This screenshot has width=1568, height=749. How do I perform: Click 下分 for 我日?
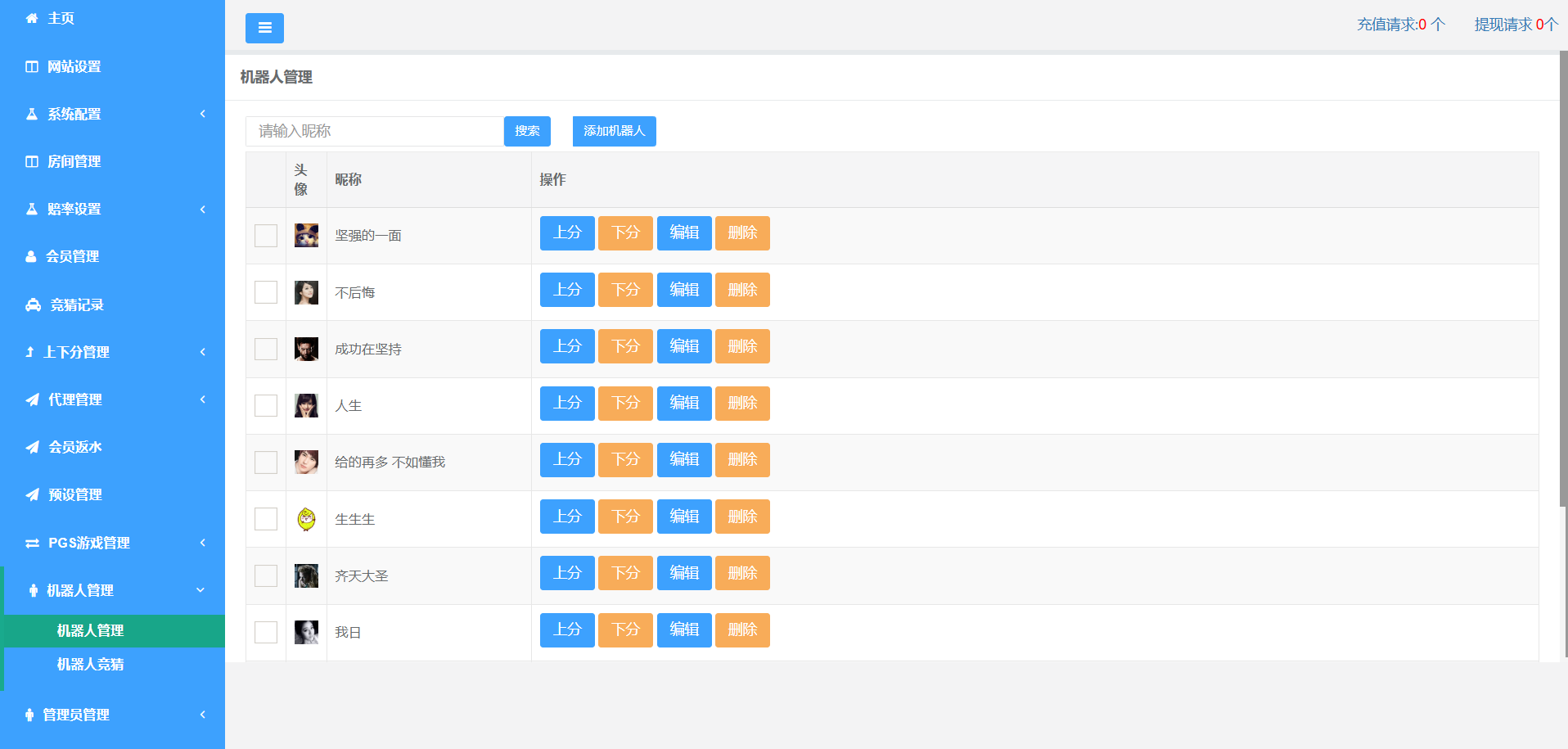tap(625, 630)
